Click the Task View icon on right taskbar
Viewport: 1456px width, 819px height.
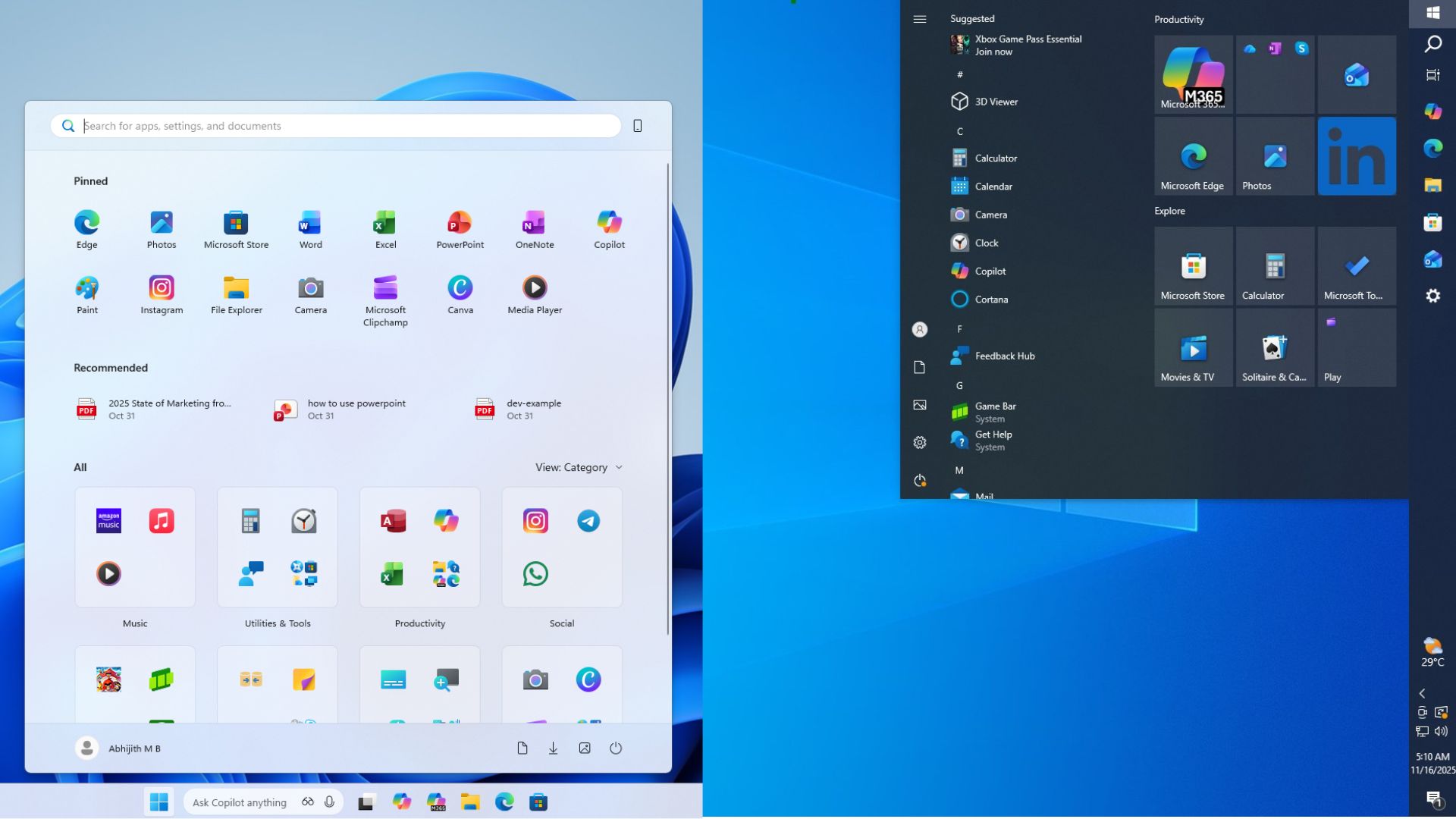[x=1433, y=76]
